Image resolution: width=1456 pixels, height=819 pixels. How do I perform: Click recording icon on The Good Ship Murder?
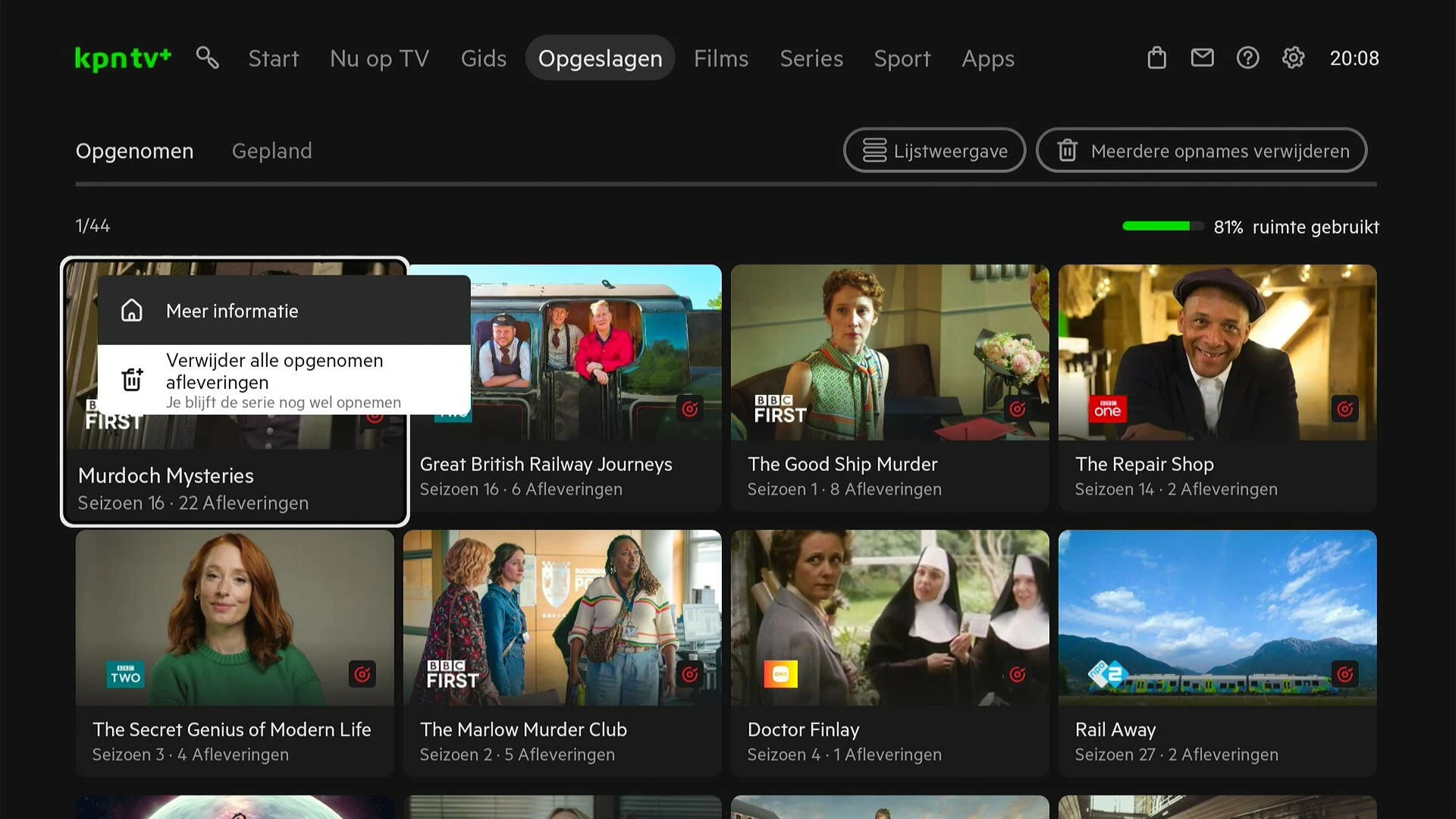coord(1017,409)
